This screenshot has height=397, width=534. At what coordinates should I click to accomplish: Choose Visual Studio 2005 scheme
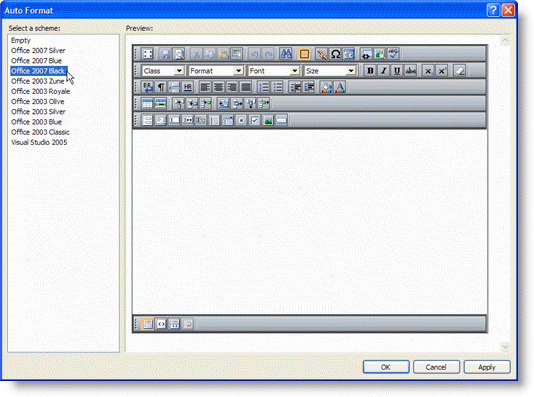39,142
